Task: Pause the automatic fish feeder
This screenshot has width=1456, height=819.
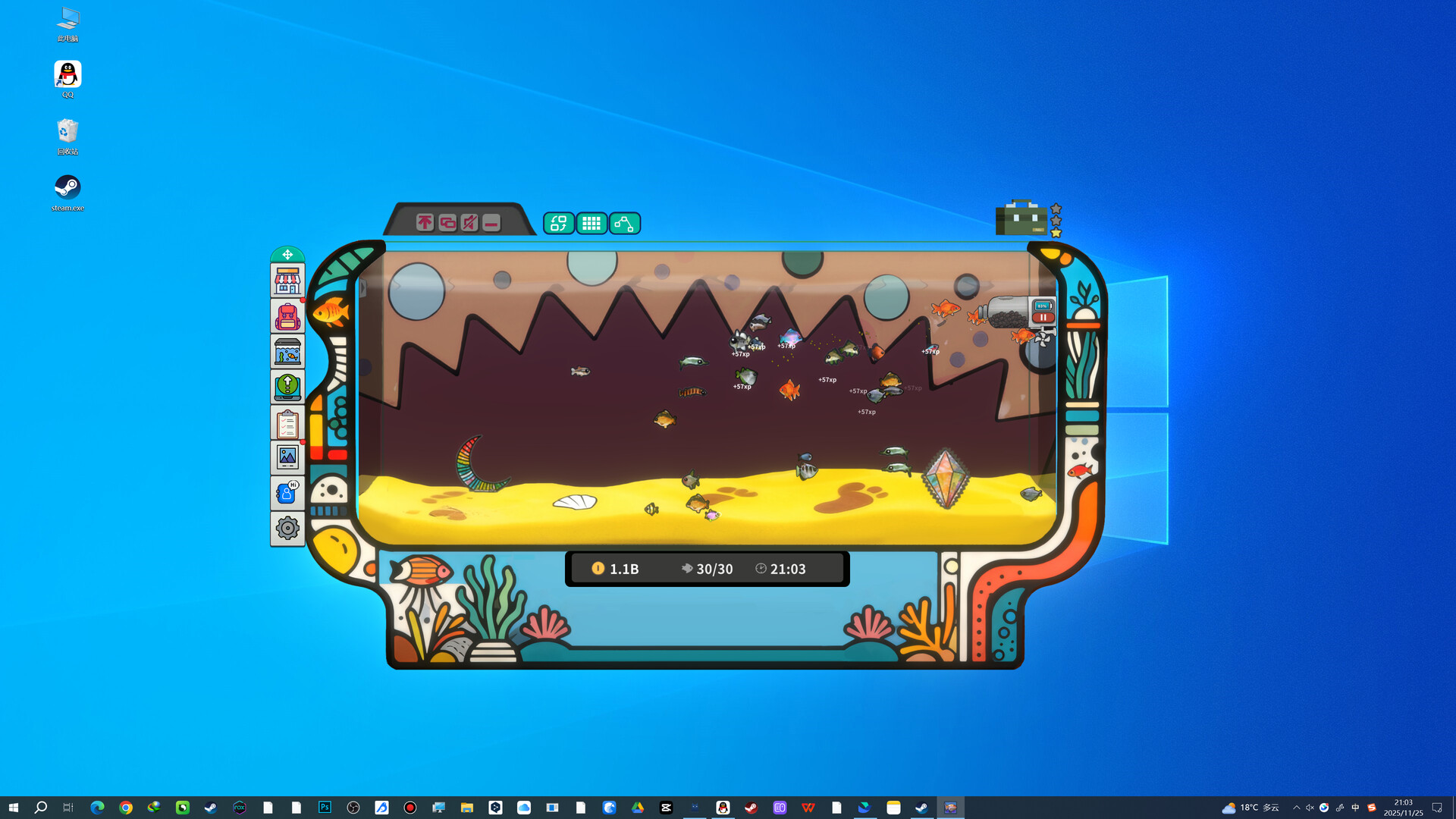Action: (1043, 318)
